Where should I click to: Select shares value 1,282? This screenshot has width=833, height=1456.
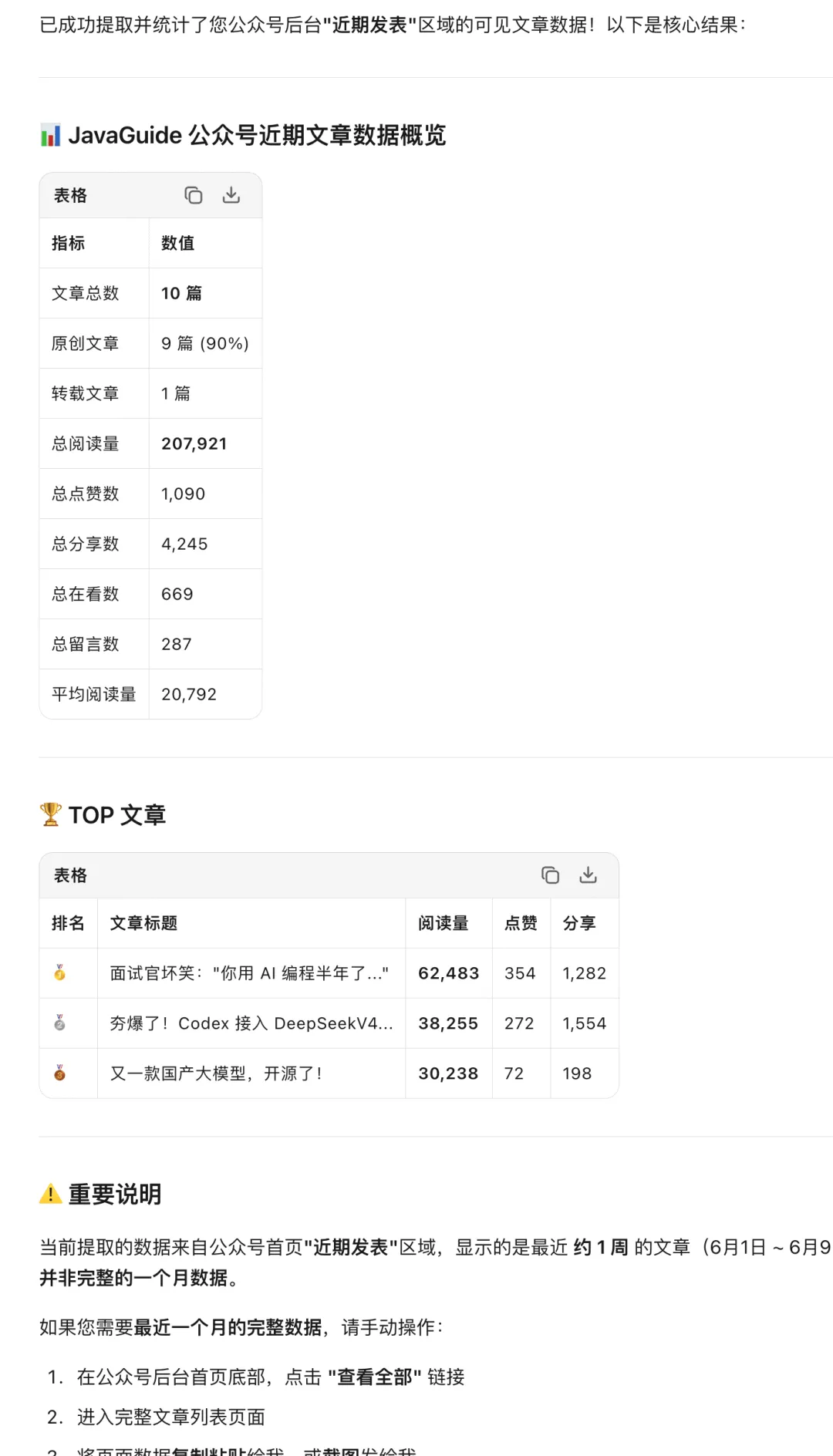585,973
